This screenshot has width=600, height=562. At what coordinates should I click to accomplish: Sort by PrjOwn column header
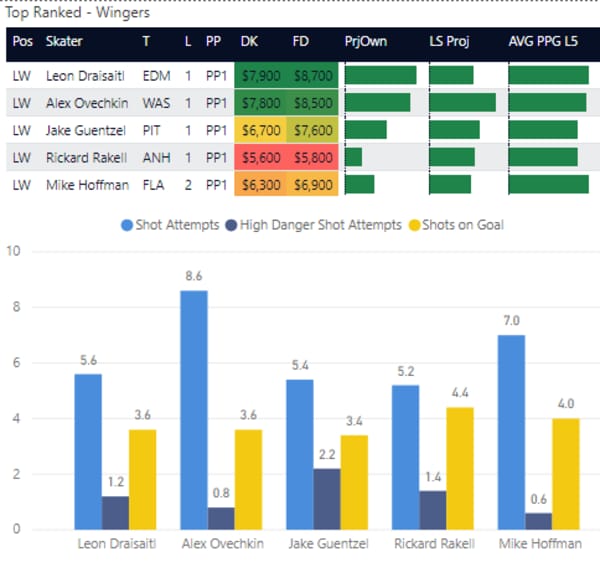pyautogui.click(x=366, y=41)
